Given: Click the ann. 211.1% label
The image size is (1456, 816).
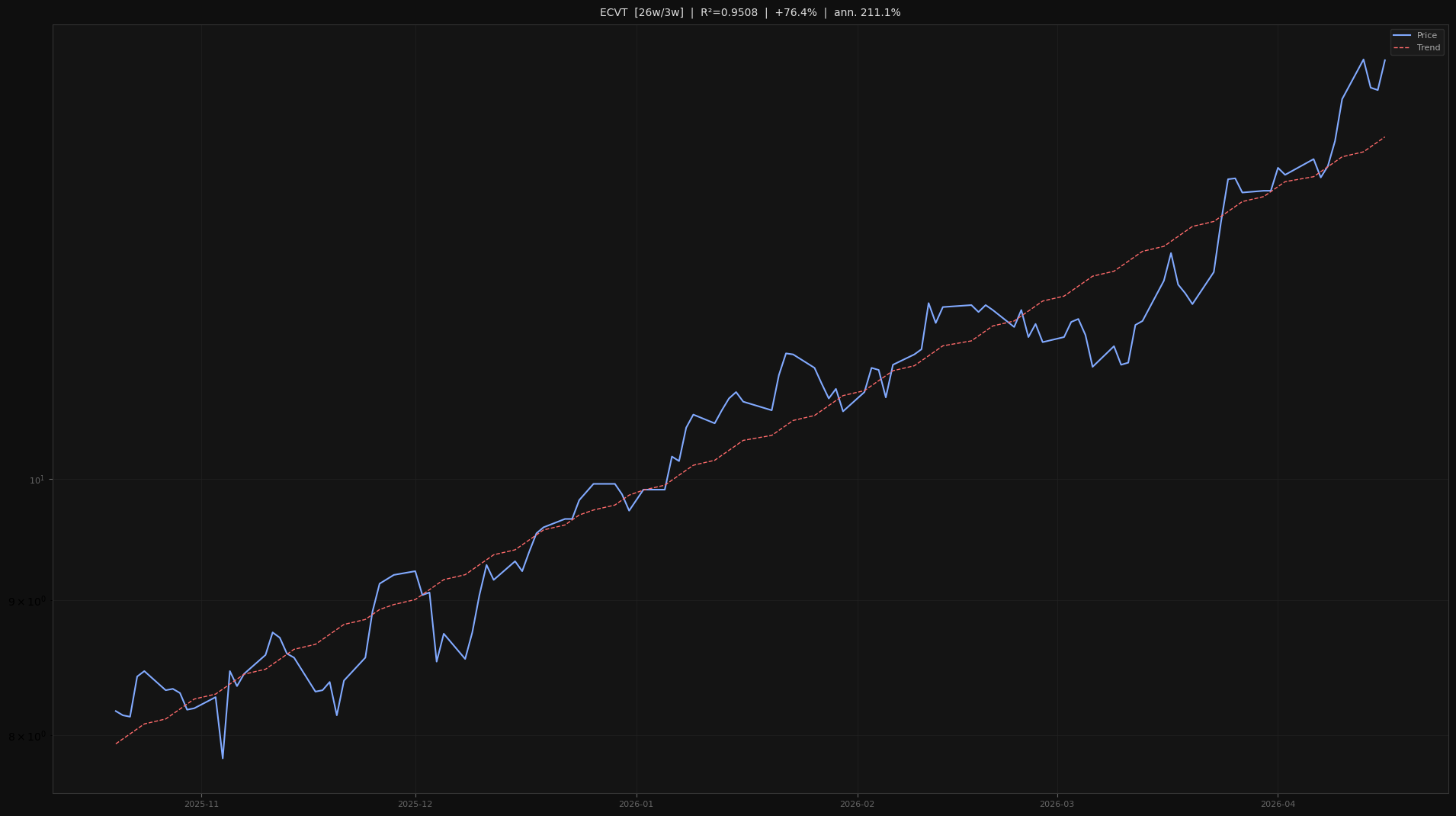Looking at the screenshot, I should [865, 12].
